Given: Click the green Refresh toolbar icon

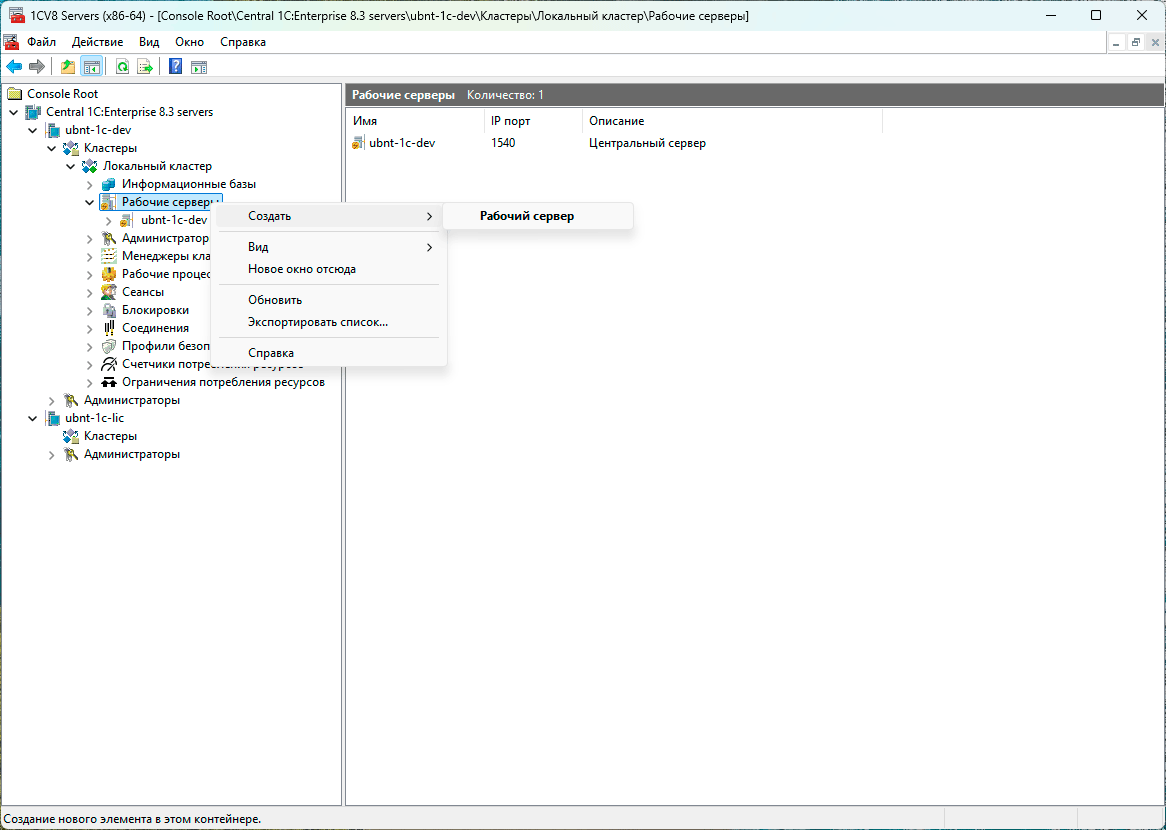Looking at the screenshot, I should tap(122, 67).
